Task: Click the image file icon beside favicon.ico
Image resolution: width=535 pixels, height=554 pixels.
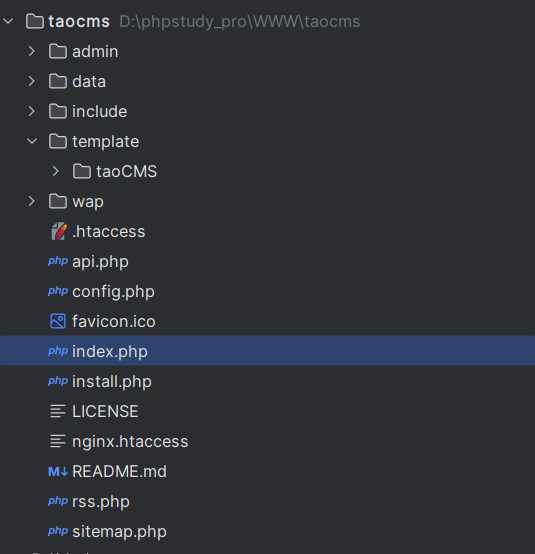Action: click(x=58, y=321)
